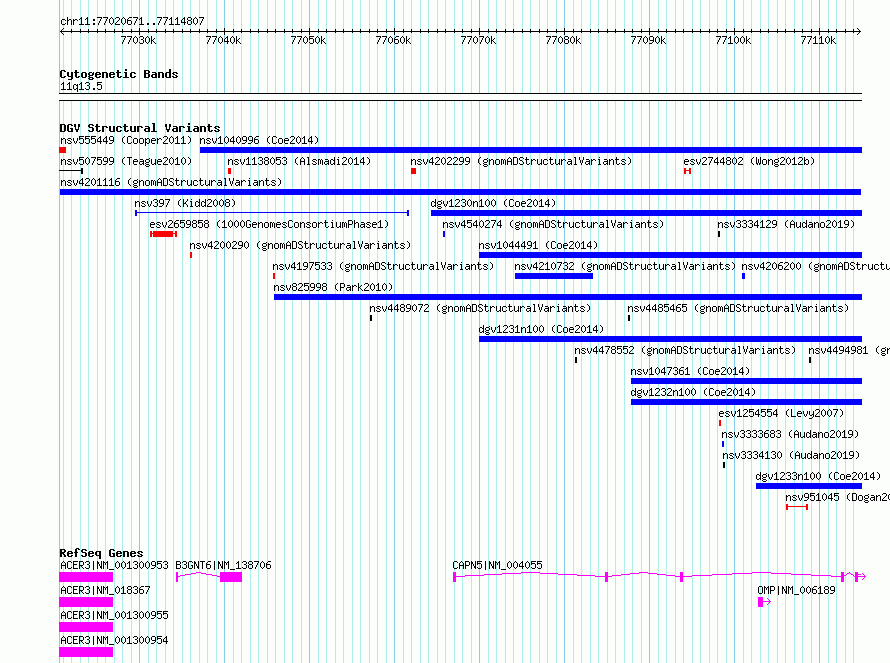890x663 pixels.
Task: Click the nsv1040996 (Coe2014) variant bar
Action: [531, 150]
